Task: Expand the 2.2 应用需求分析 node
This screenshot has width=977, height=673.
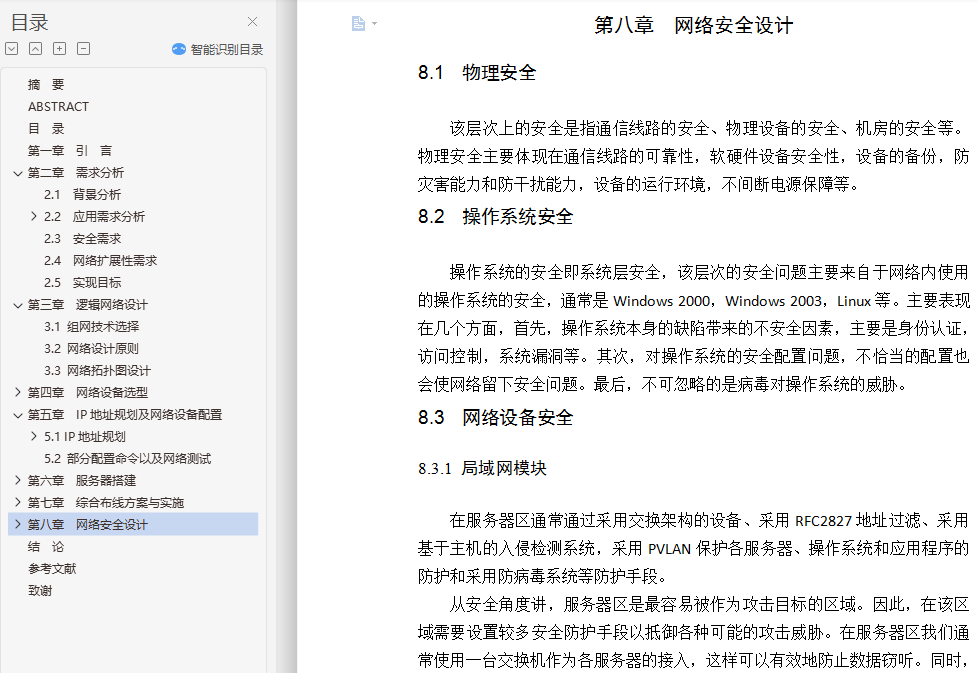Action: [34, 216]
